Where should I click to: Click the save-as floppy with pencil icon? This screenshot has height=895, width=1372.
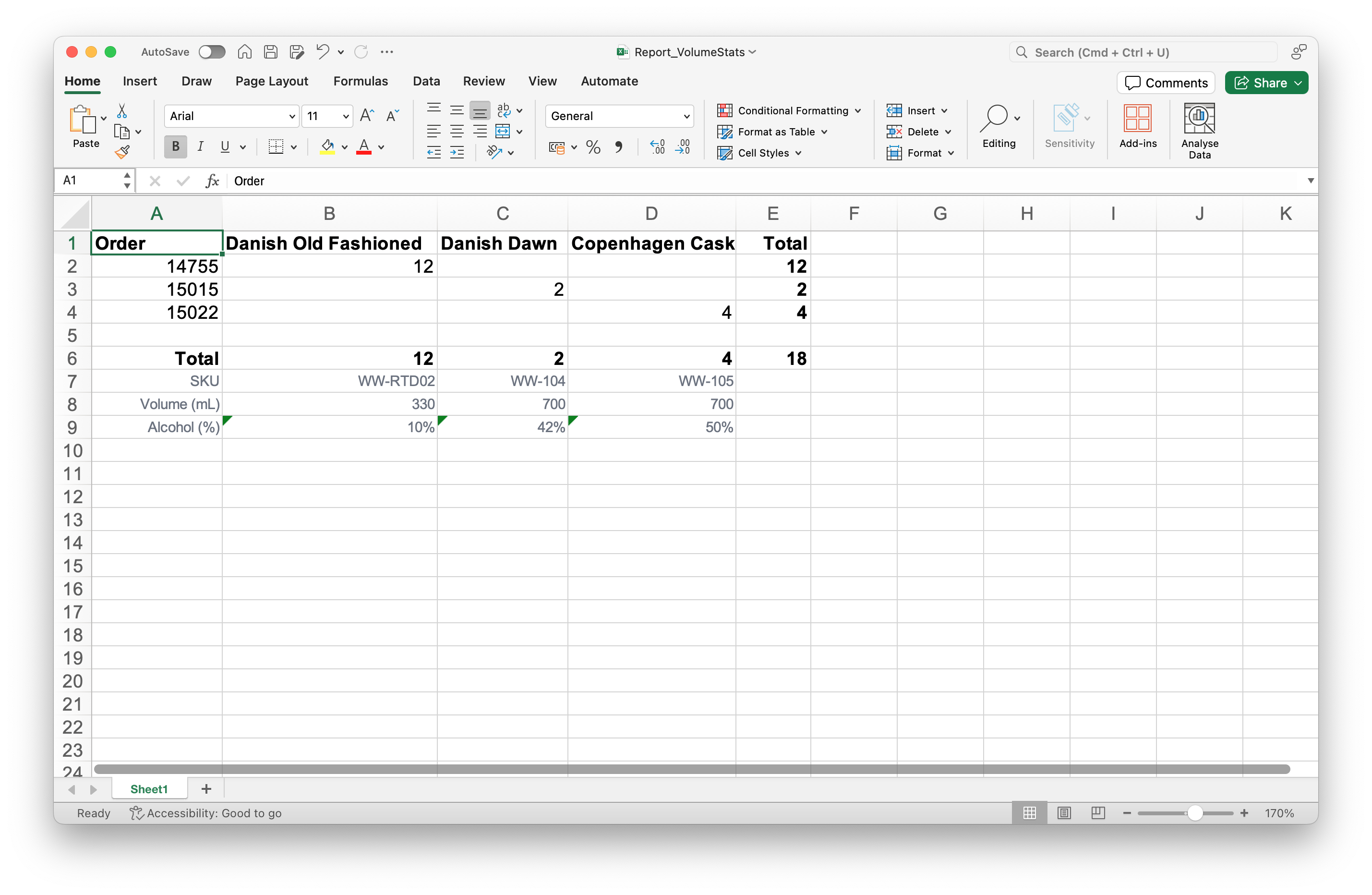(296, 52)
